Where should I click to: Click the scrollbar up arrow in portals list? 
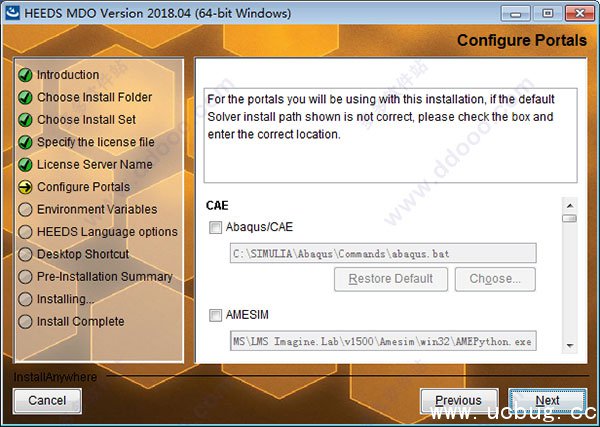570,206
